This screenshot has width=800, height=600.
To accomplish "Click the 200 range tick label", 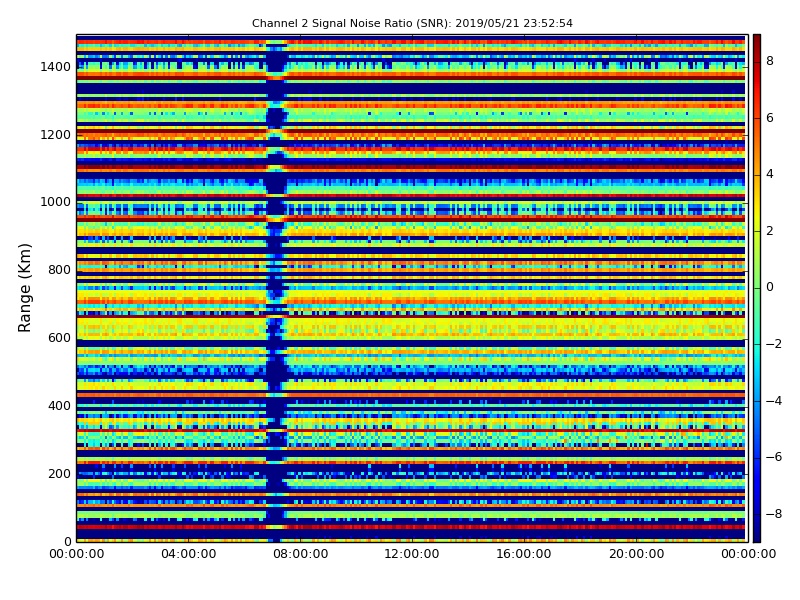I will (59, 473).
